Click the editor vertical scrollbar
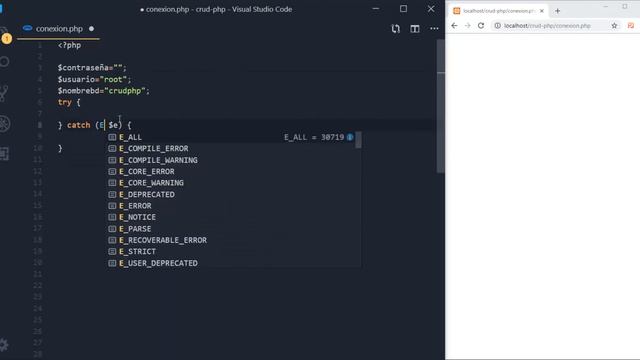The height and width of the screenshot is (360, 640). [x=441, y=106]
